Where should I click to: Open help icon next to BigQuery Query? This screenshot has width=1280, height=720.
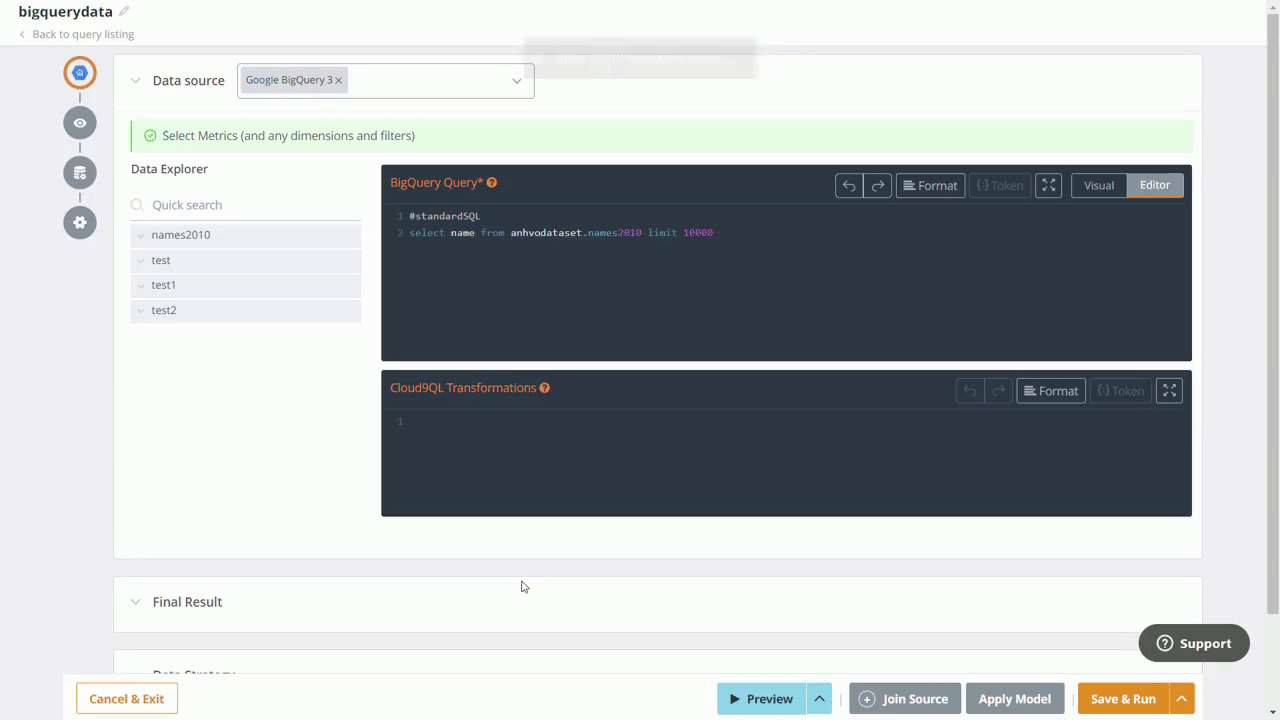491,182
